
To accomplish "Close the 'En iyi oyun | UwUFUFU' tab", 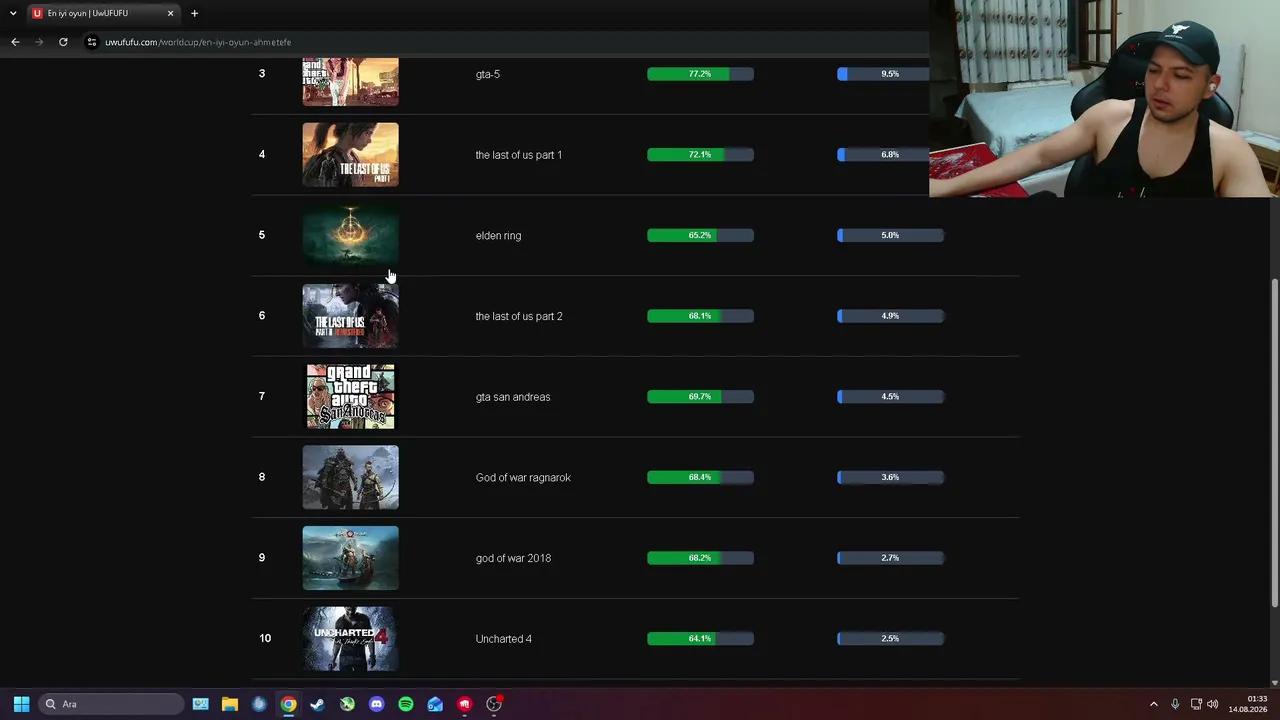I will pyautogui.click(x=170, y=13).
